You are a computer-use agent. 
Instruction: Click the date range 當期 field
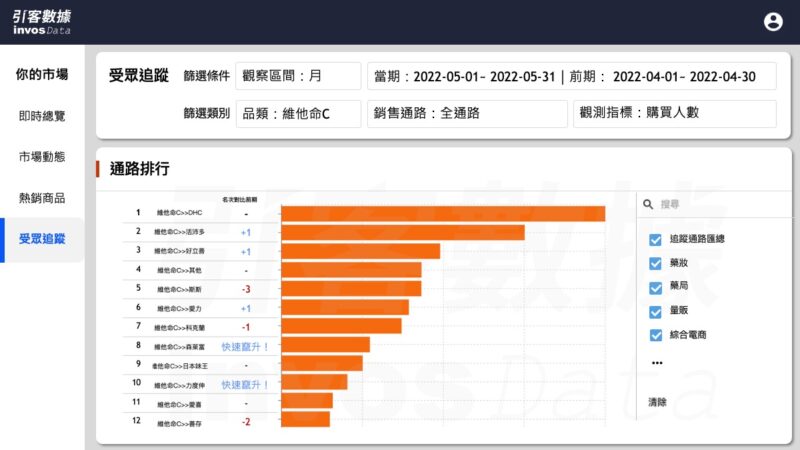click(571, 76)
